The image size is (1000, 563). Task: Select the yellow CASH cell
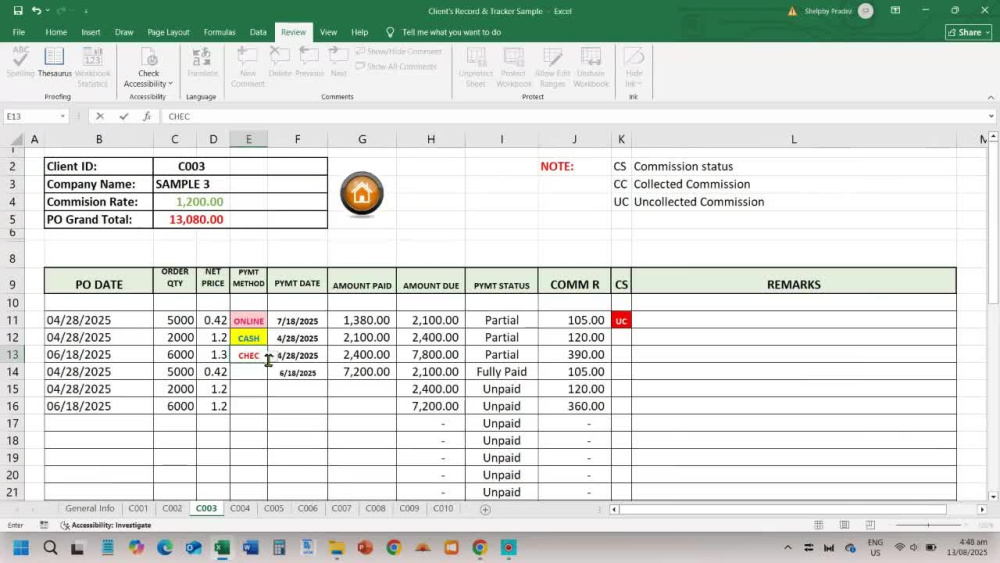249,338
